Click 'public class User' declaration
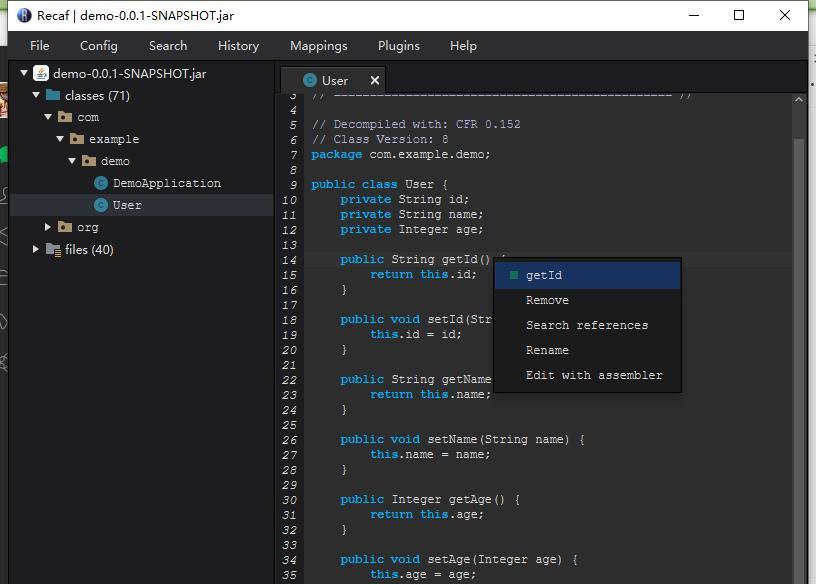Viewport: 816px width, 584px height. (x=379, y=184)
